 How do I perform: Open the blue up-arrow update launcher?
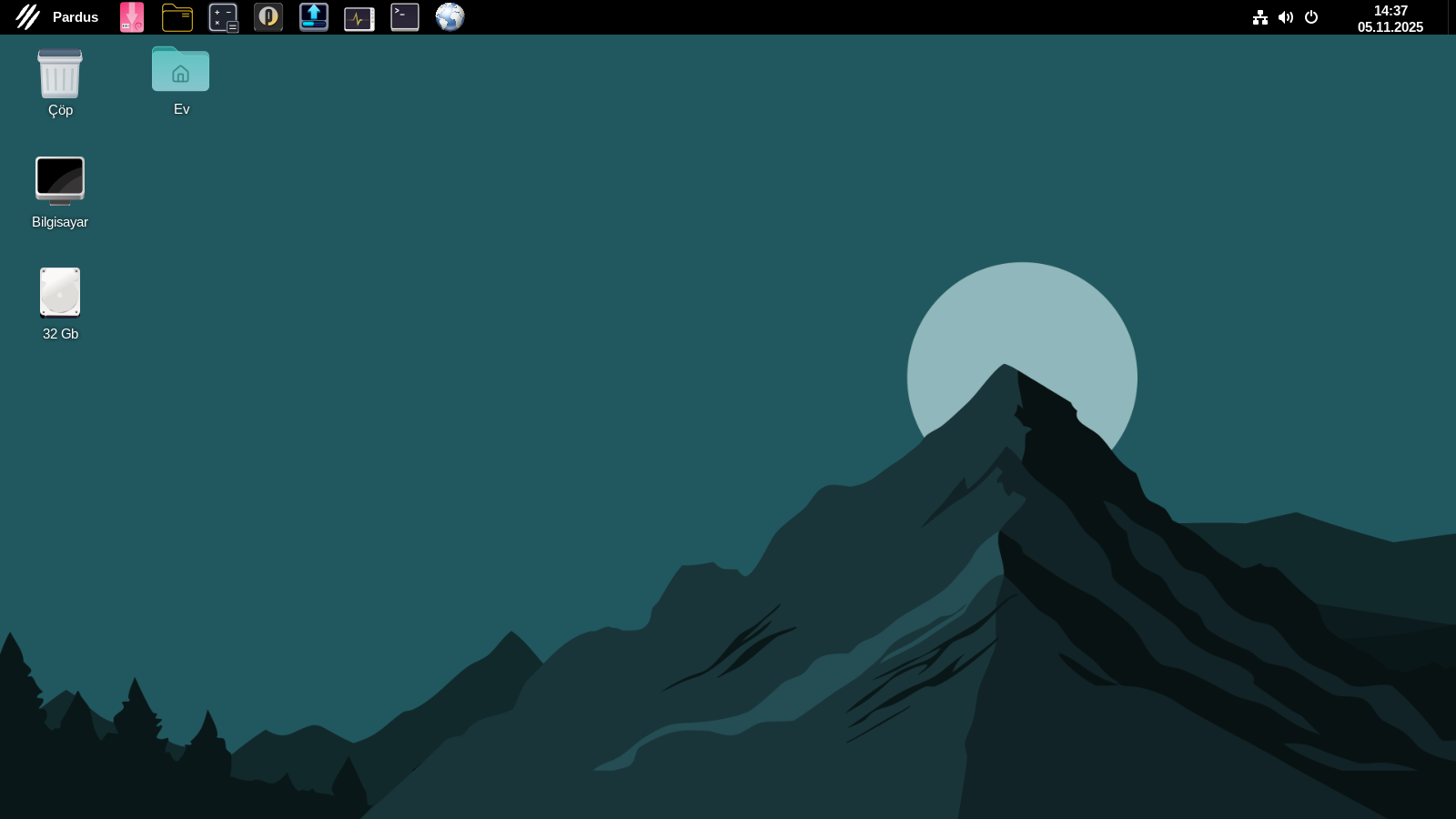coord(314,17)
